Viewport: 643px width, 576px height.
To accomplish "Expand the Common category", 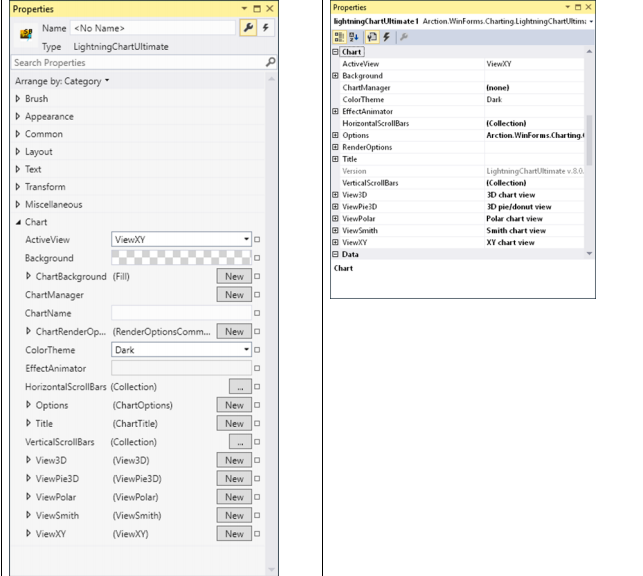I will pos(18,134).
